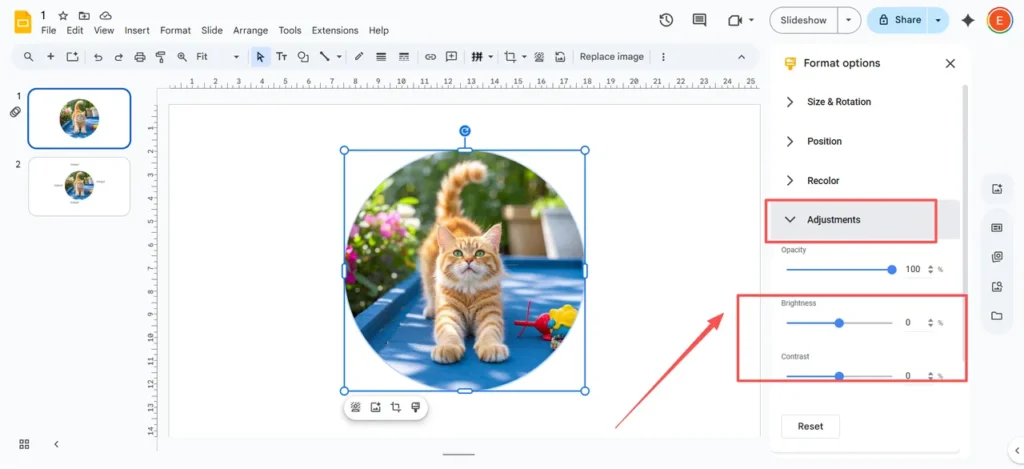Select slide 2 thumbnail
This screenshot has width=1024, height=469.
79,186
